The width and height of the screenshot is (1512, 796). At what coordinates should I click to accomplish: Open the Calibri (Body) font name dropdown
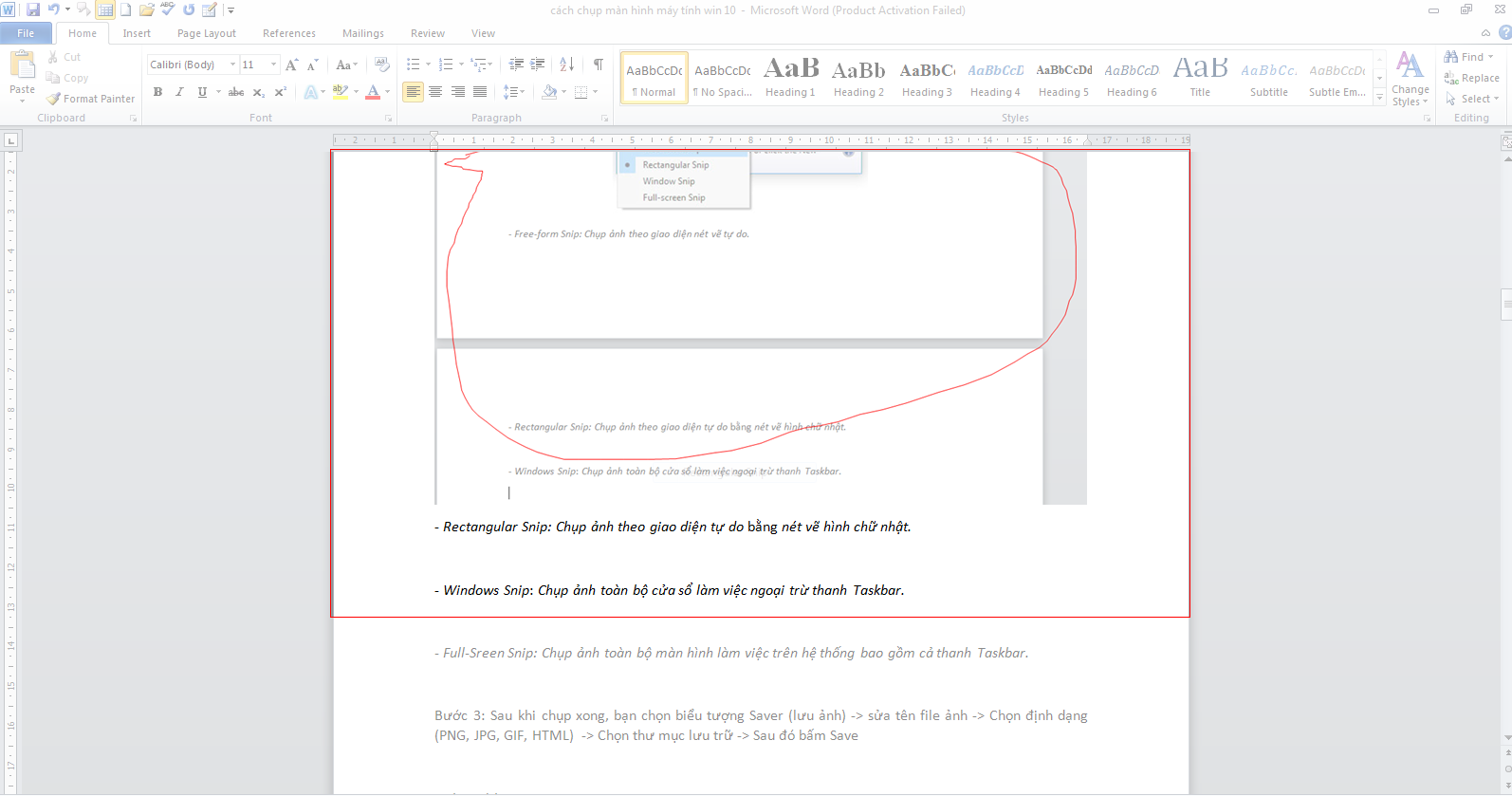[x=232, y=65]
